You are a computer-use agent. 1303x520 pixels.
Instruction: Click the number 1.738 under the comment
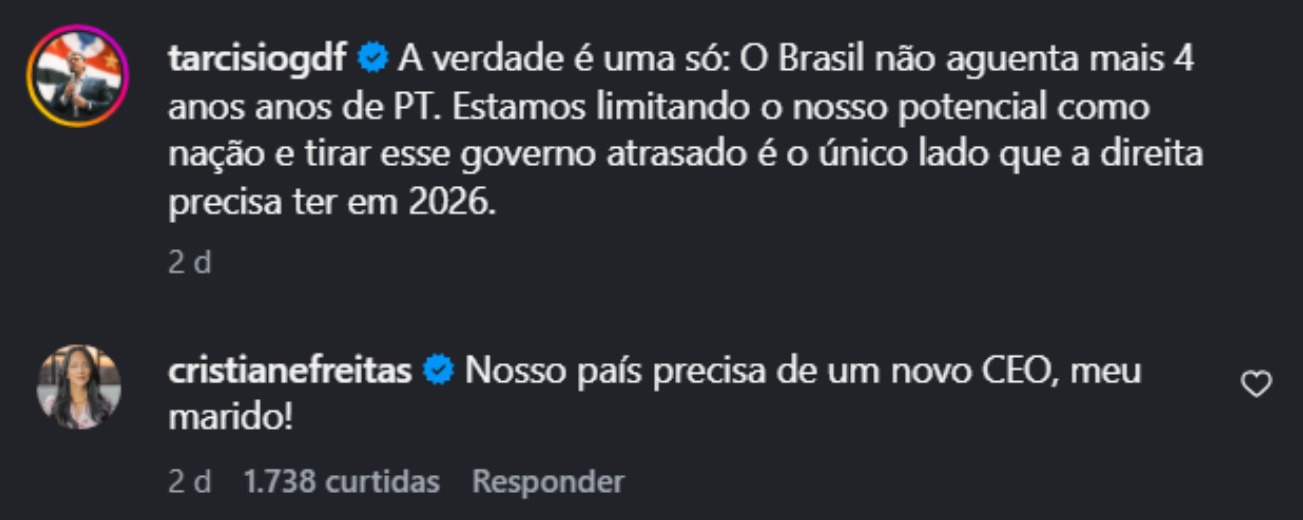pos(280,482)
